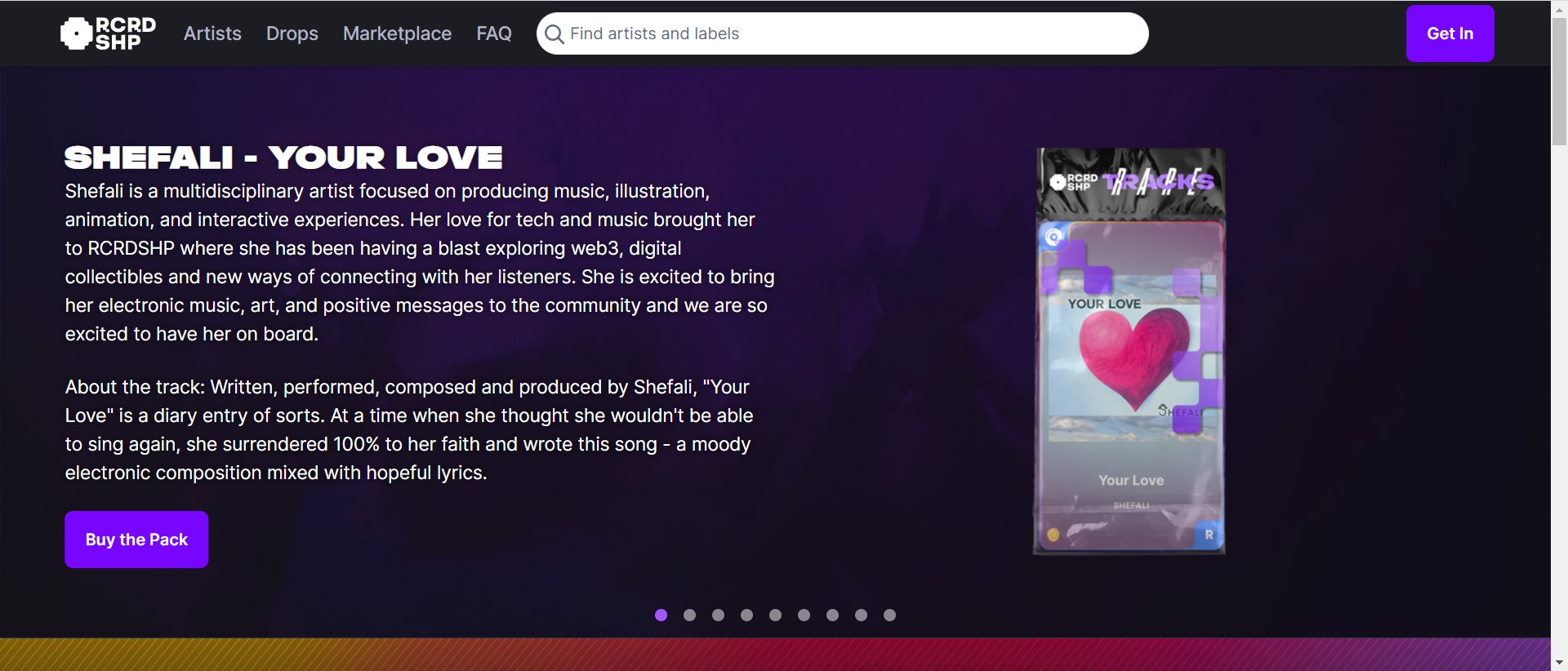Jump to the third carousel slide dot
The width and height of the screenshot is (1568, 671).
pyautogui.click(x=719, y=615)
